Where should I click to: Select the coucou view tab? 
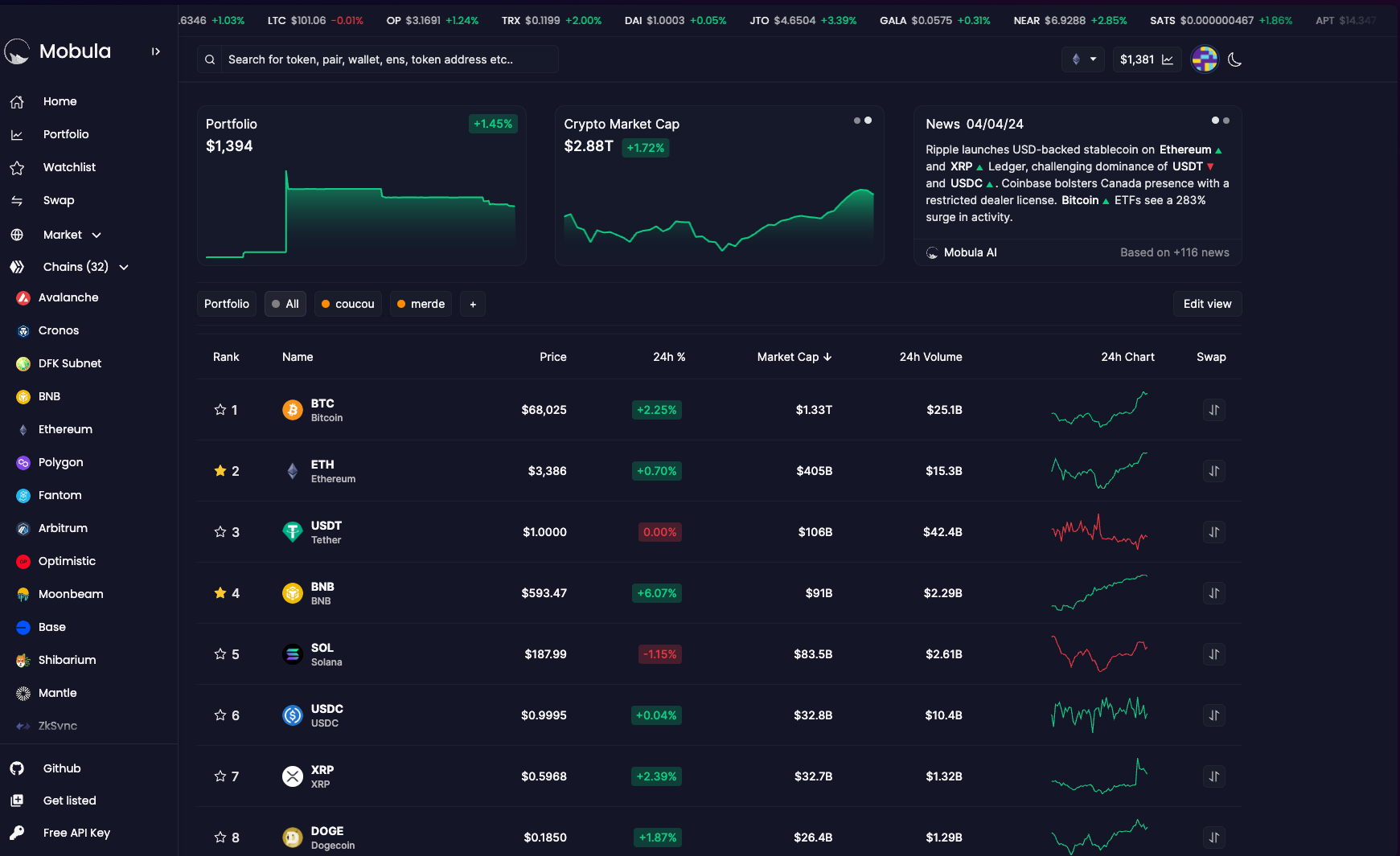coord(348,304)
